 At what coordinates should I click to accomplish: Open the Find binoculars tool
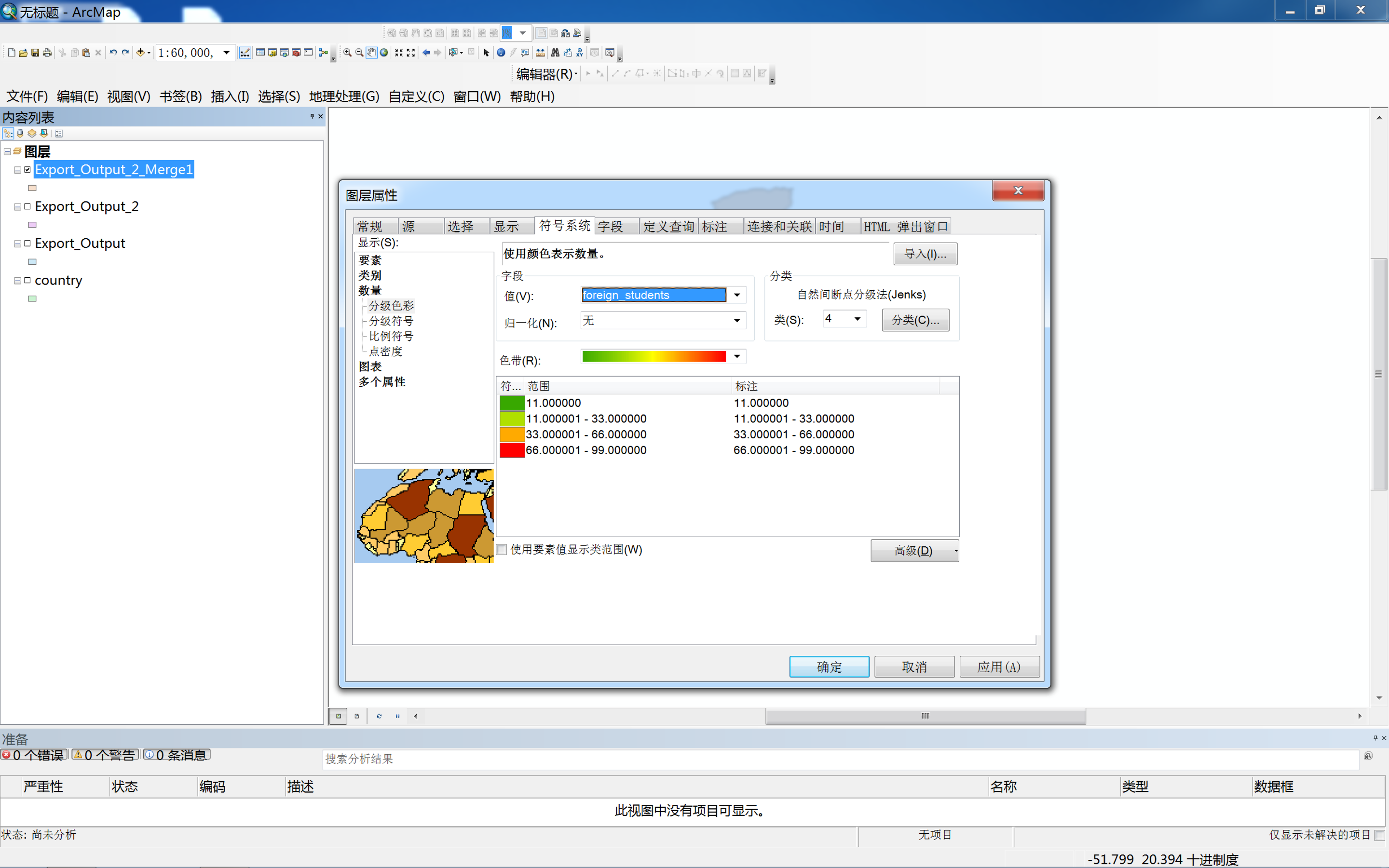pyautogui.click(x=555, y=53)
